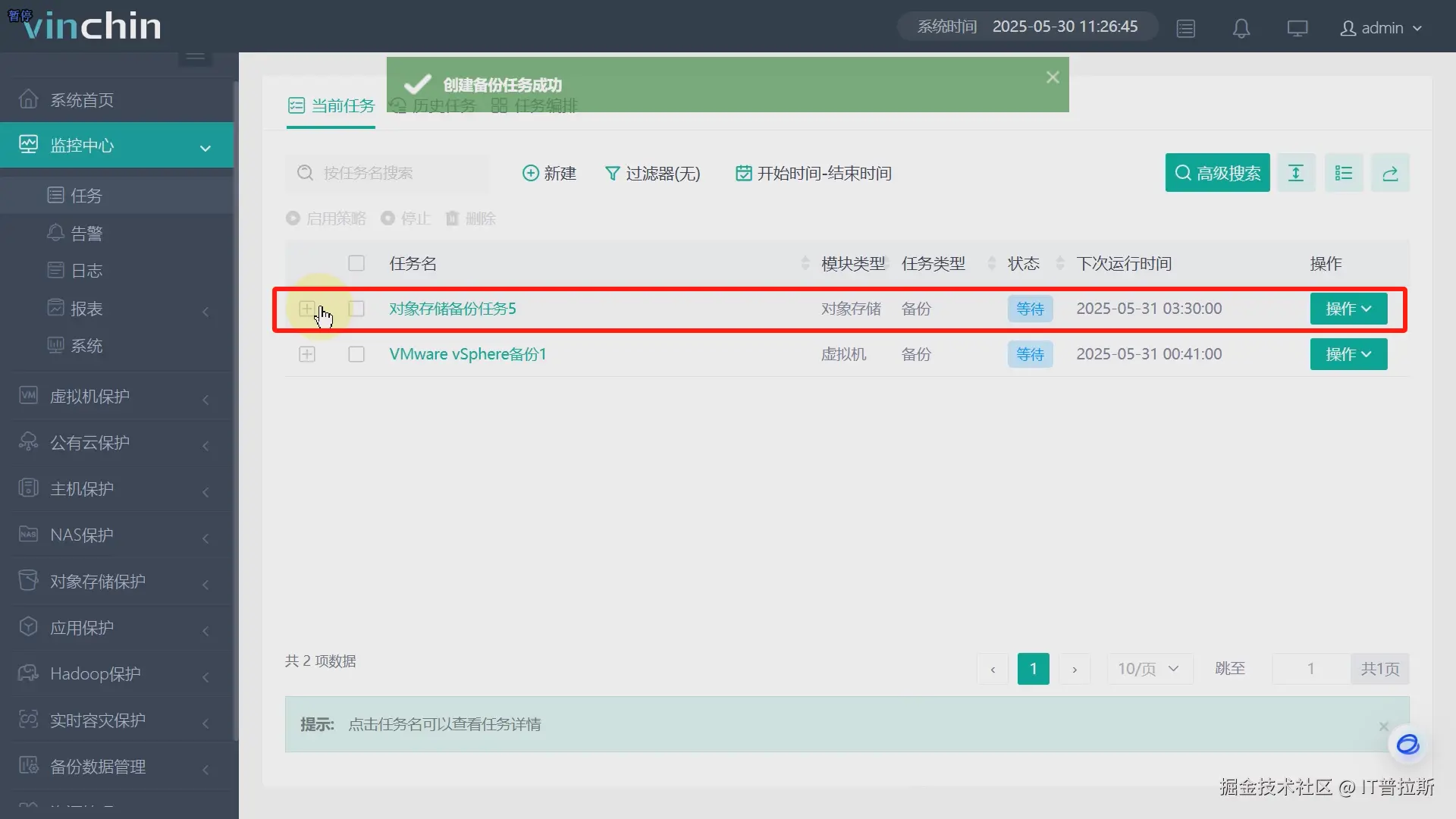Viewport: 1456px width, 819px height.
Task: Check the box for VMware vSphere备份1
Action: coord(356,354)
